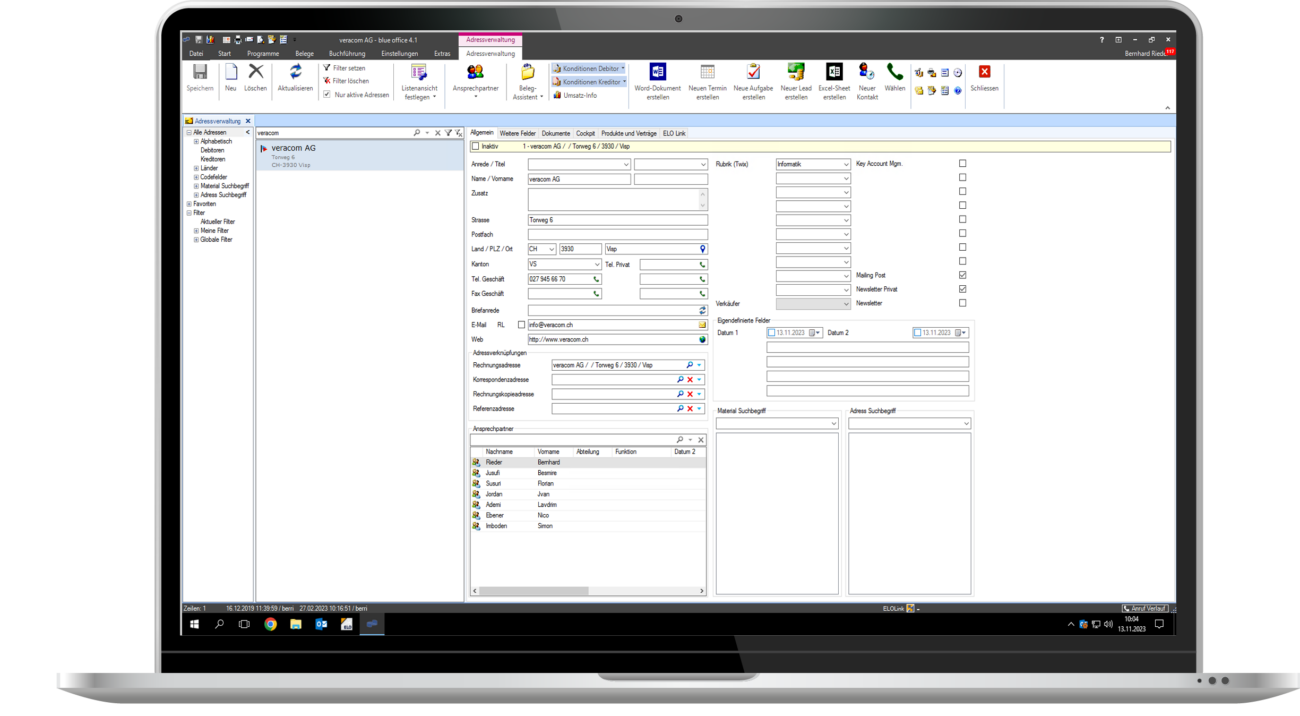The height and width of the screenshot is (716, 1300).
Task: Expand the Favoriten tree node
Action: [188, 204]
